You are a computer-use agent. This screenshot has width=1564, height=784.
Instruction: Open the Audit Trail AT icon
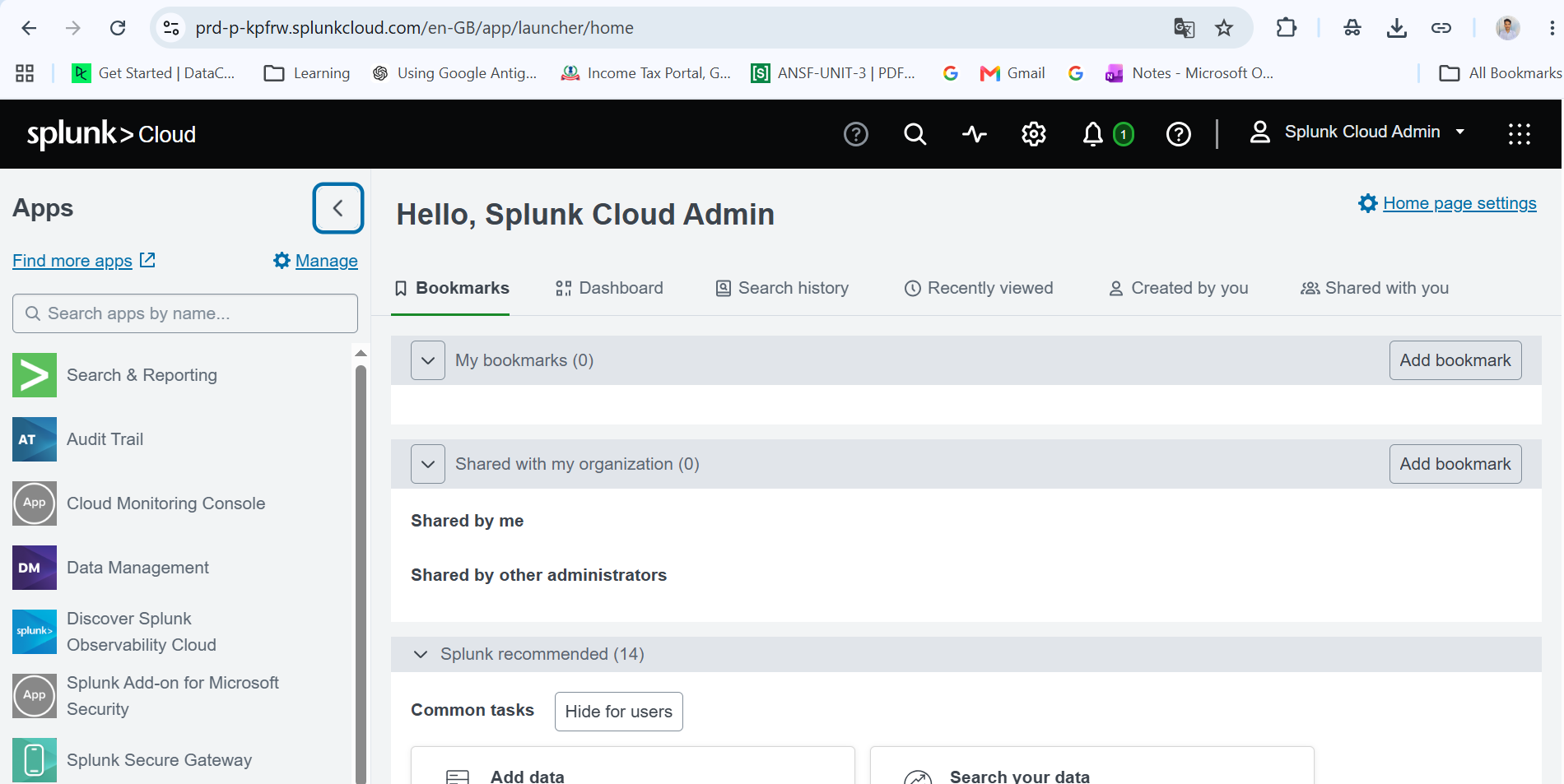tap(35, 439)
